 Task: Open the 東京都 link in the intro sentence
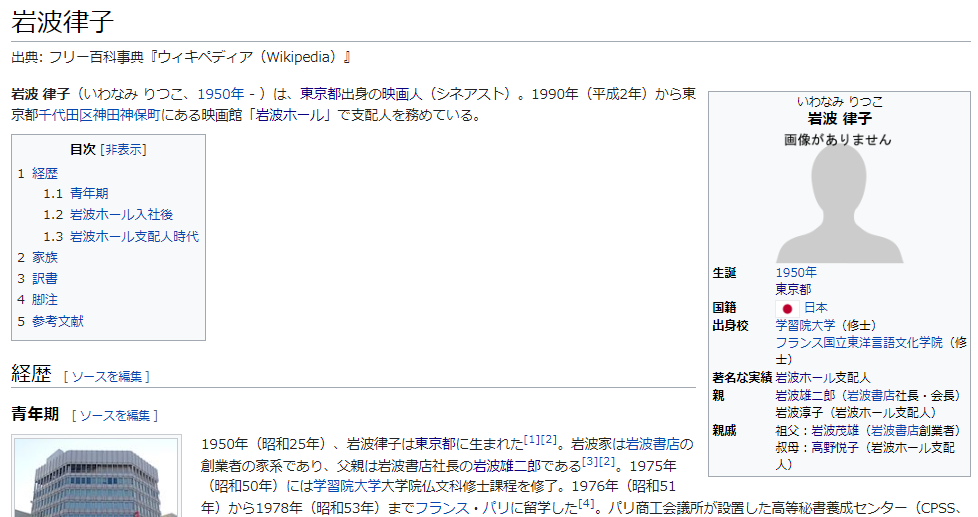(320, 94)
